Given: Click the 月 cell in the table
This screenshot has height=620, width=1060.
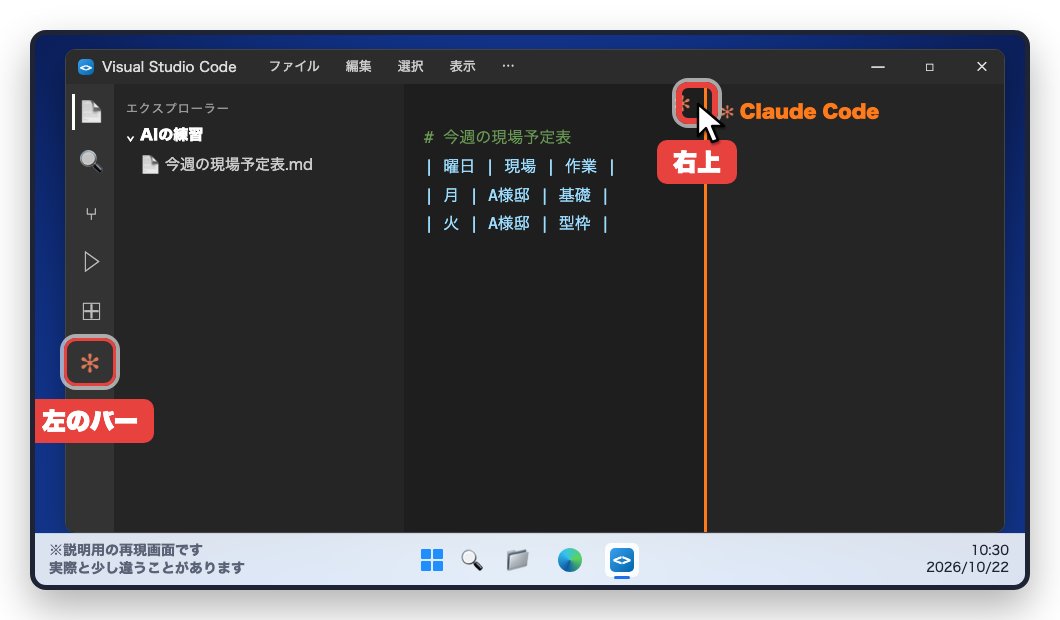Looking at the screenshot, I should click(451, 195).
